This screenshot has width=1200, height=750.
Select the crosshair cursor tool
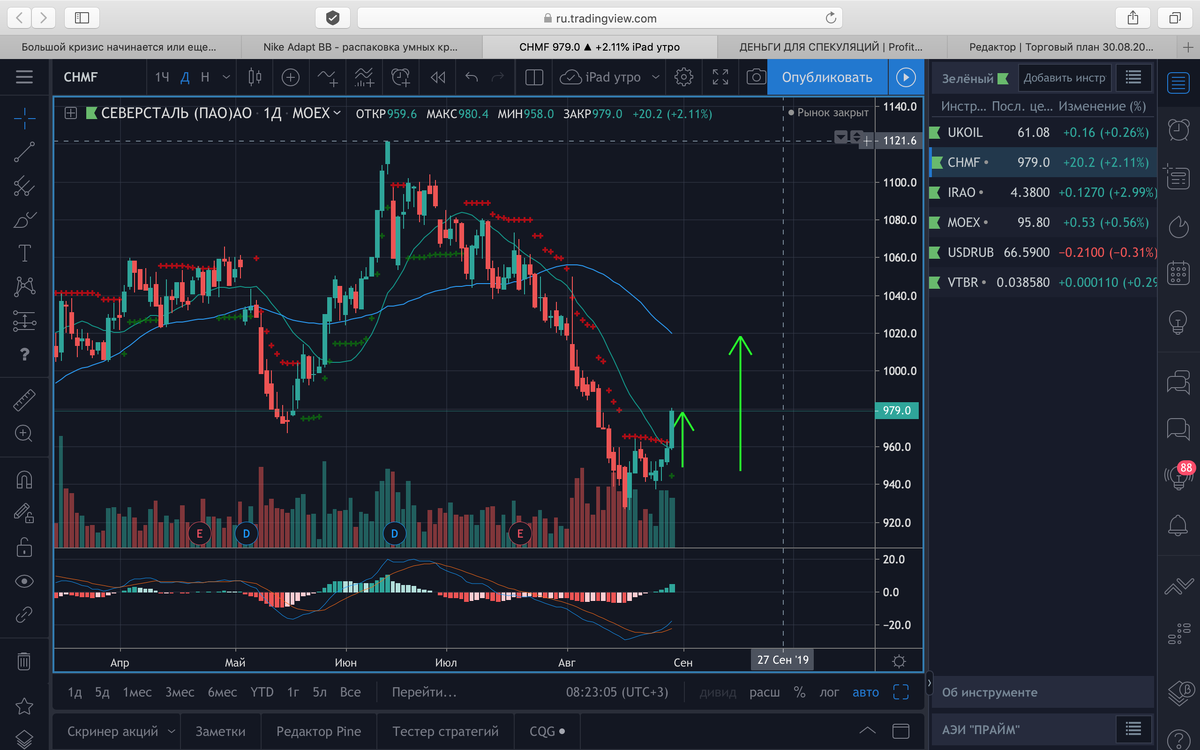(x=25, y=117)
